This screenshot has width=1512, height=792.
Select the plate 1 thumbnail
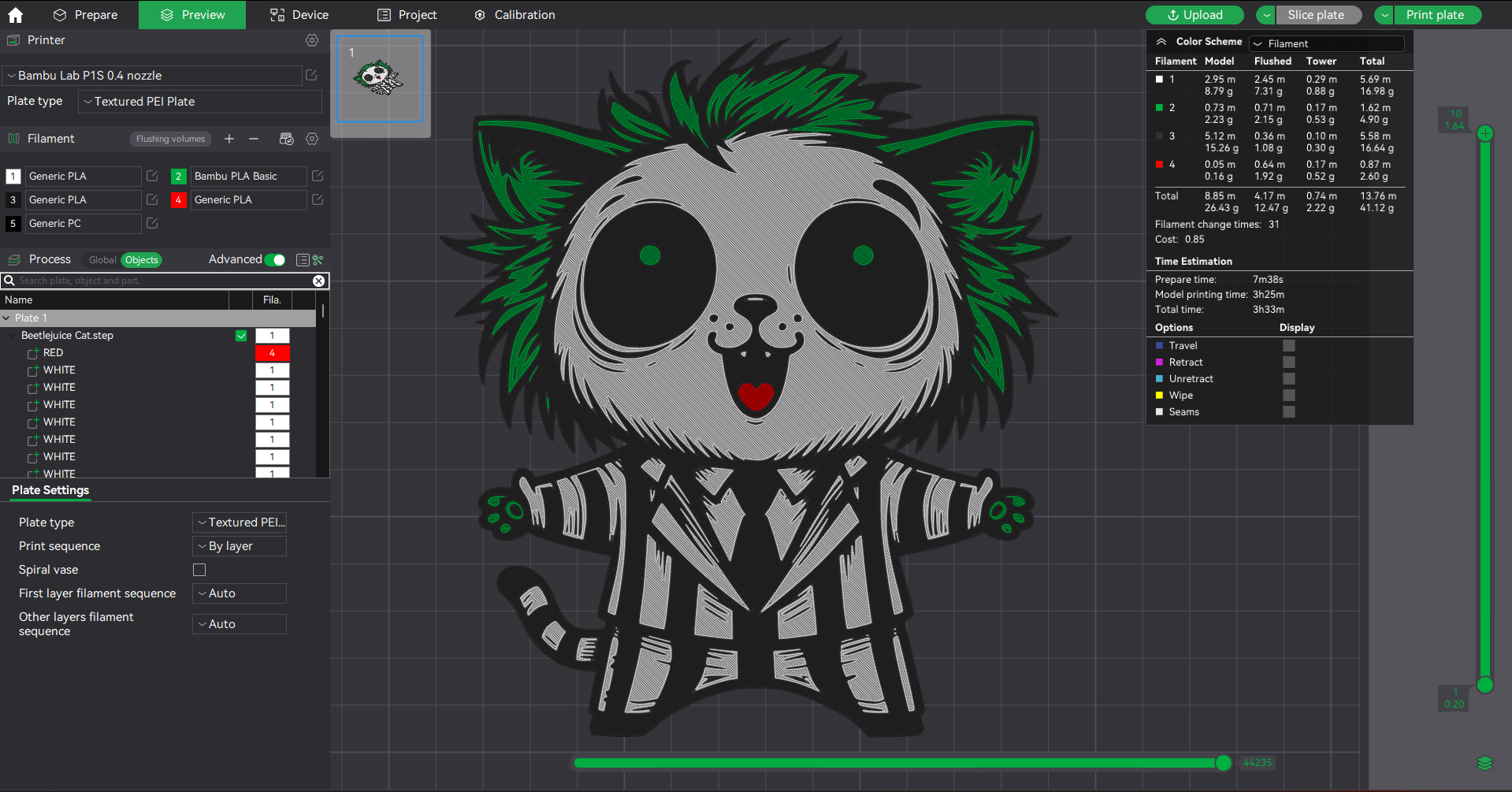pos(380,79)
